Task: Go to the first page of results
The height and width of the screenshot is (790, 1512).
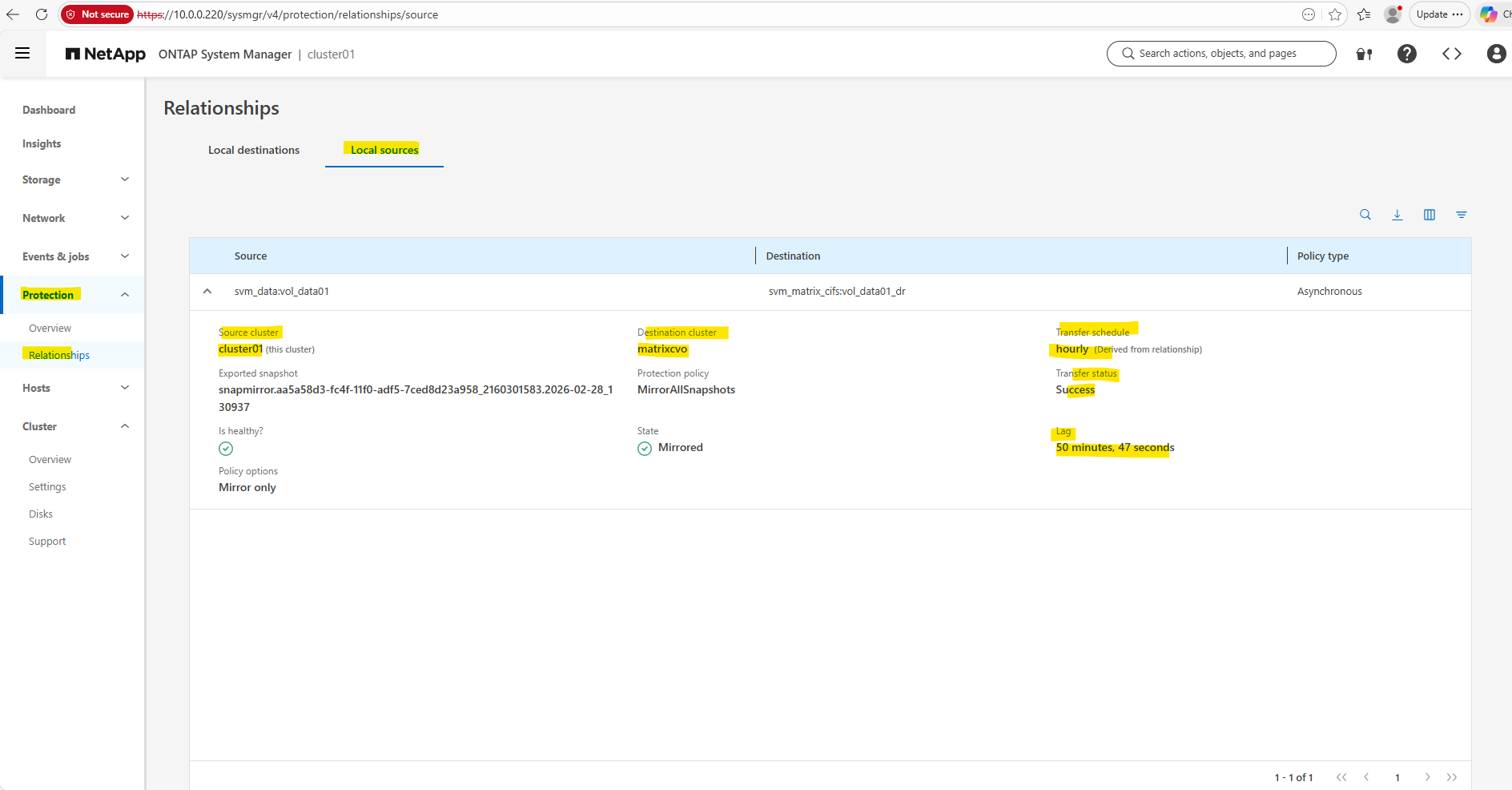Action: coord(1341,777)
